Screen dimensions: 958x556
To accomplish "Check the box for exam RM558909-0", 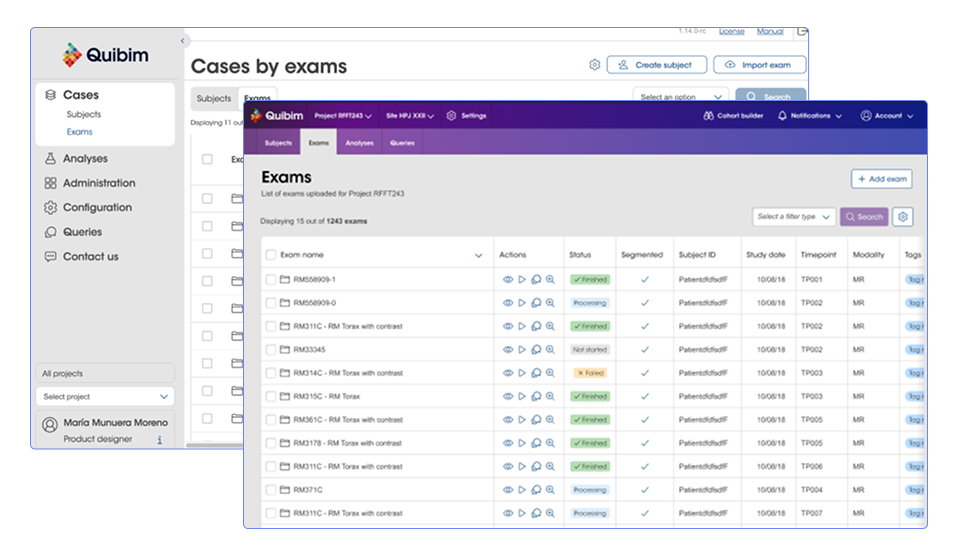I will (x=271, y=303).
